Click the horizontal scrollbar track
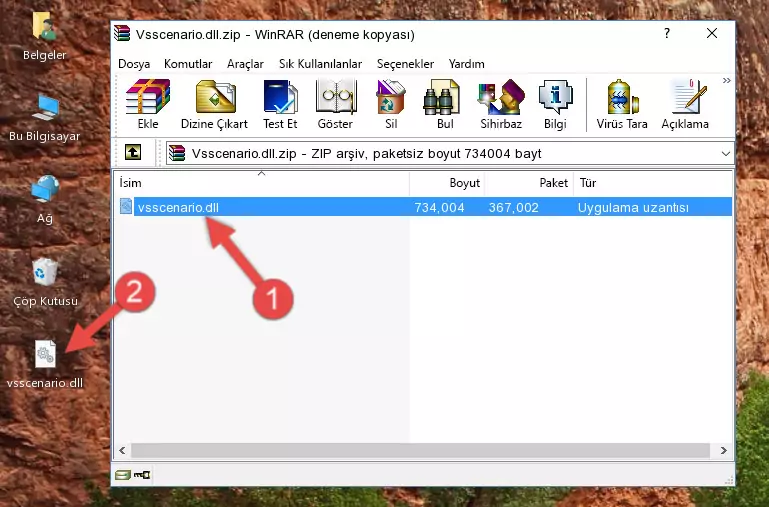This screenshot has height=507, width=769. [x=420, y=450]
